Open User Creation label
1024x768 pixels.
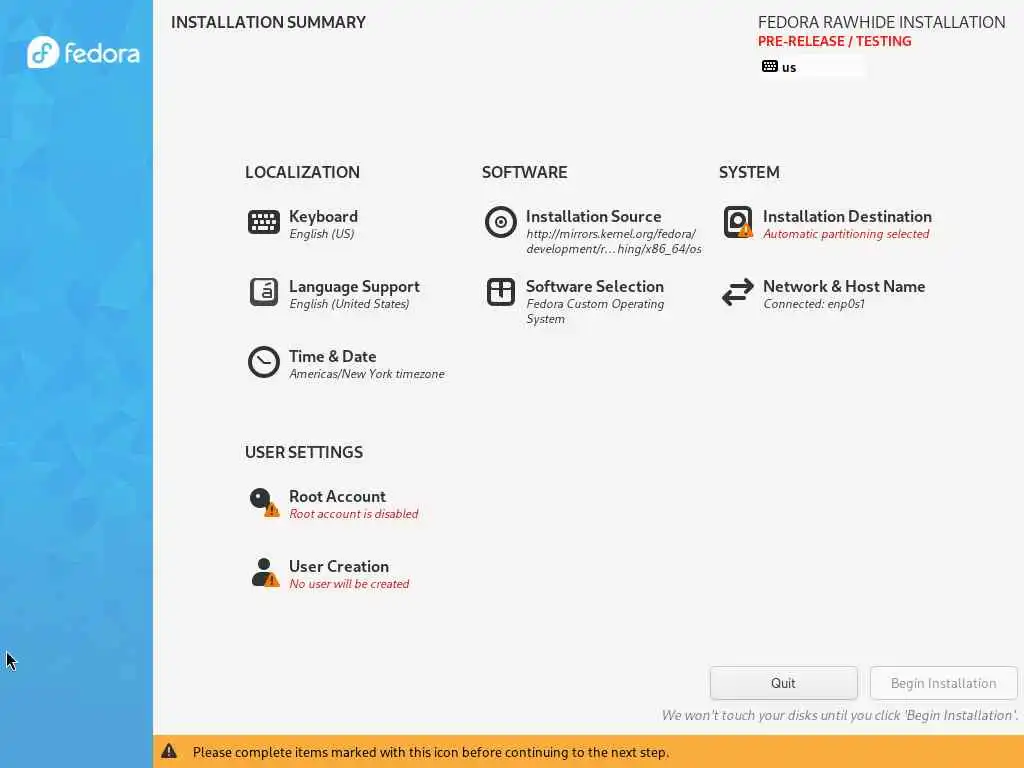339,566
